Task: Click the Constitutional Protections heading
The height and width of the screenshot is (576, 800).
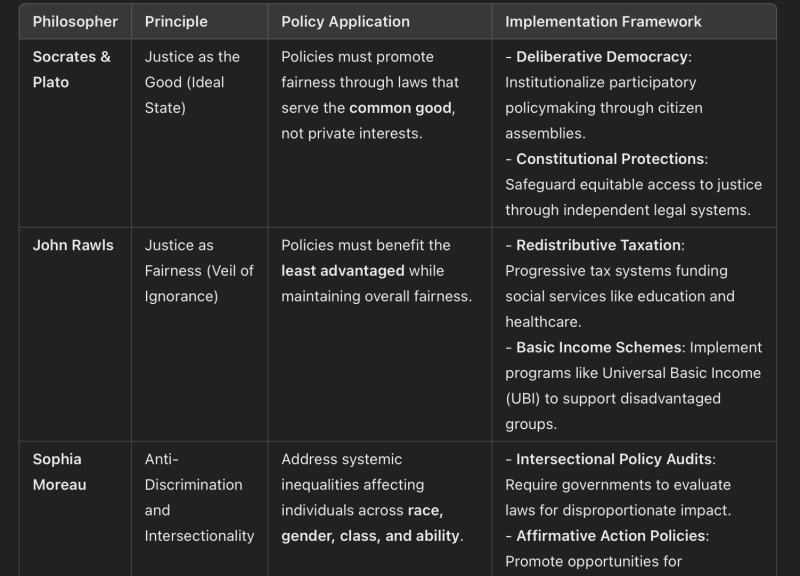Action: (x=610, y=159)
